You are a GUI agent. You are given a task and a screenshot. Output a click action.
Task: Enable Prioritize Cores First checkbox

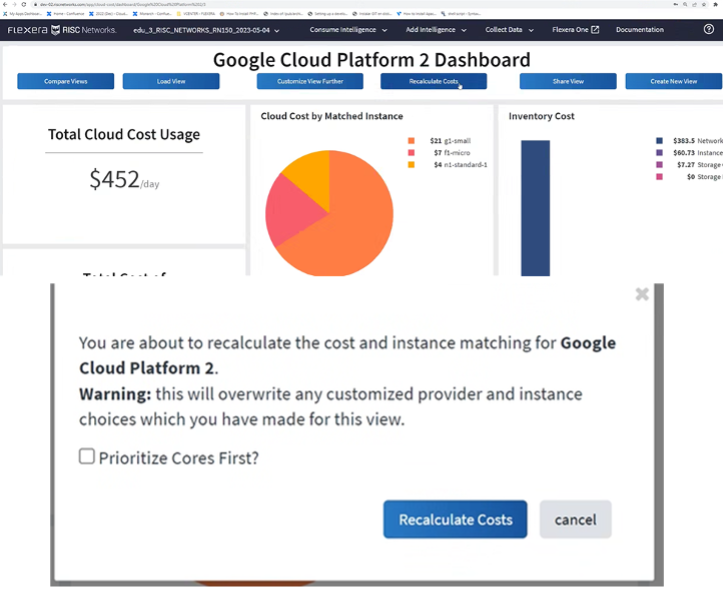tap(87, 457)
